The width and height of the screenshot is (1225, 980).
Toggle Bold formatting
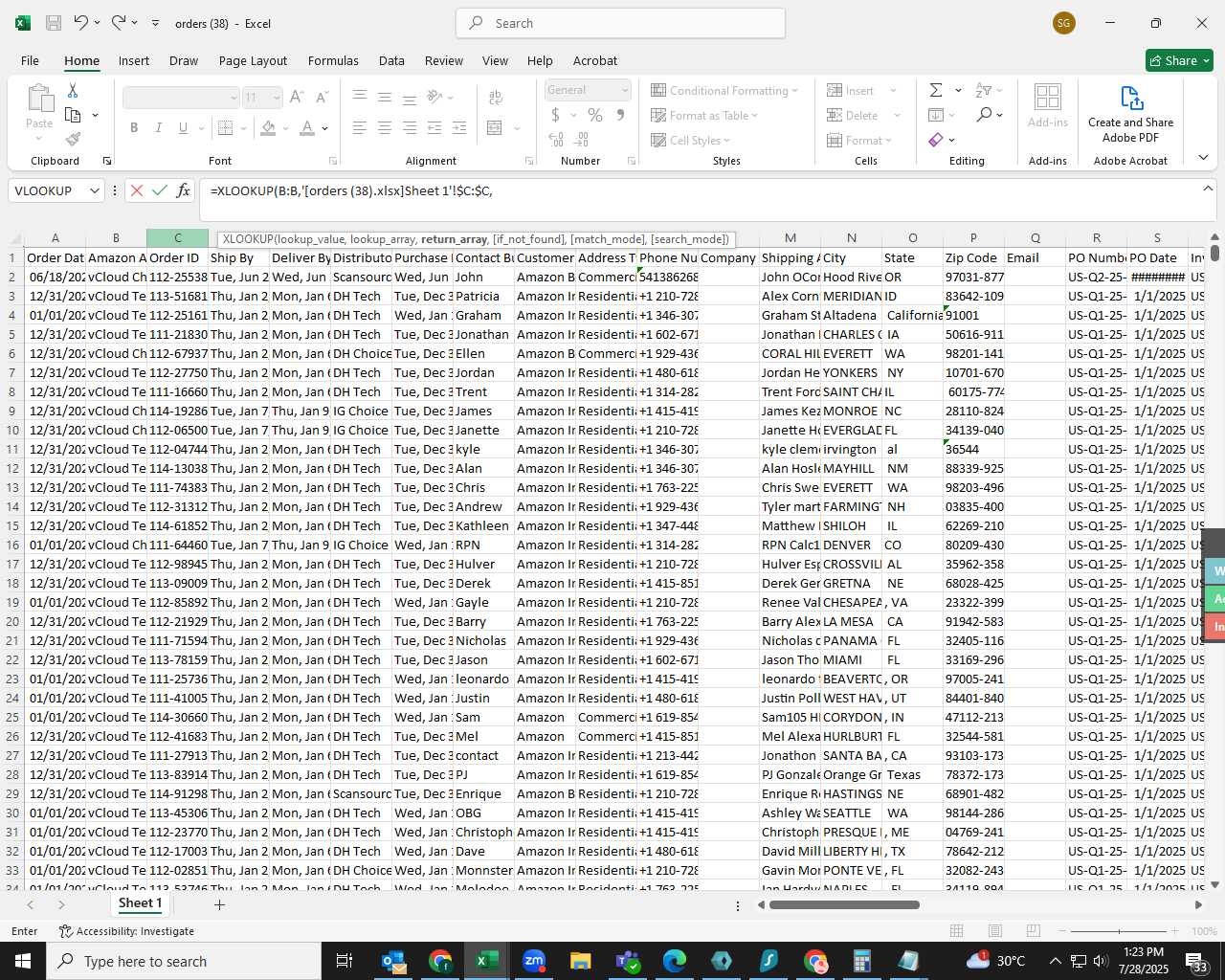[x=134, y=127]
